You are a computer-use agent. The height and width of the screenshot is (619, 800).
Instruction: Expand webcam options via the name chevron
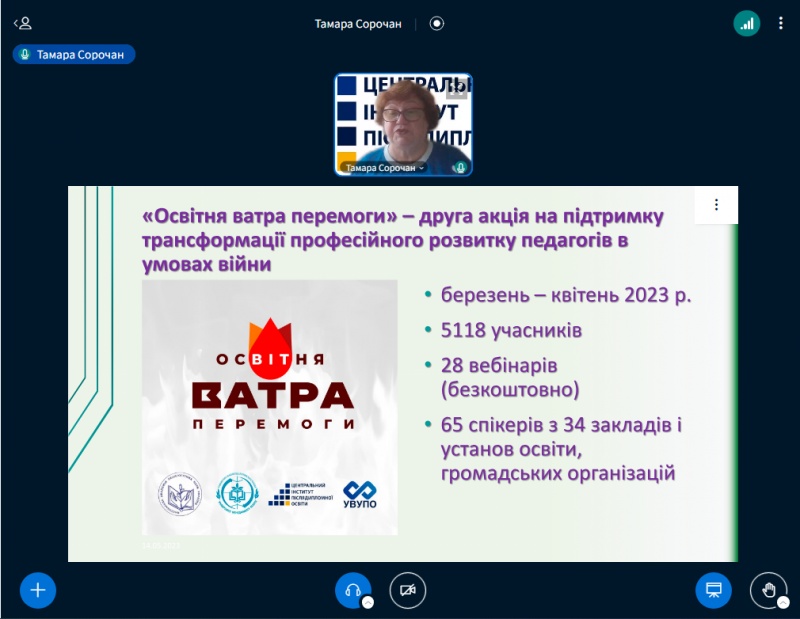pos(421,168)
